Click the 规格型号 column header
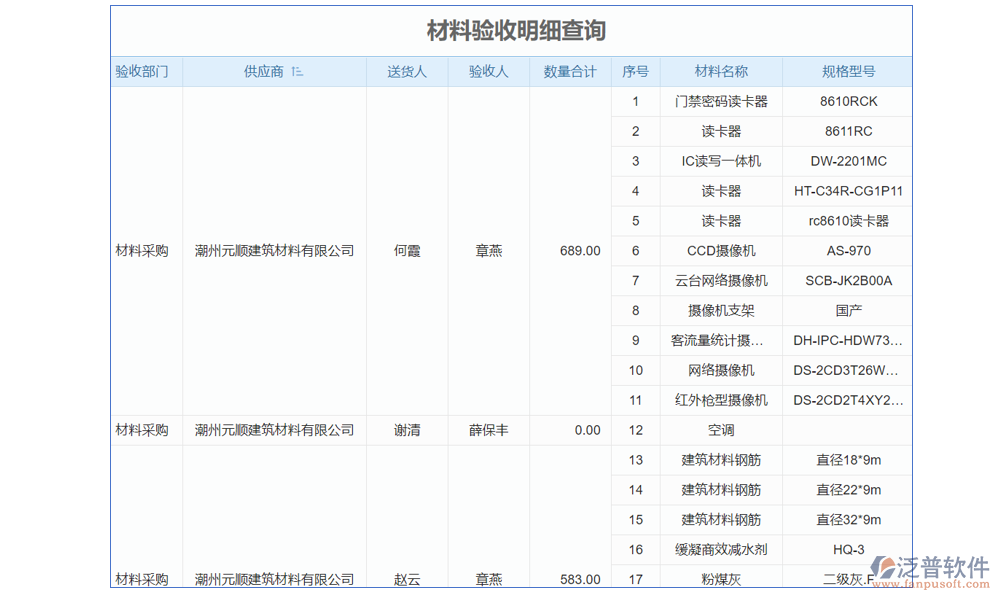This screenshot has width=1000, height=600. 848,72
